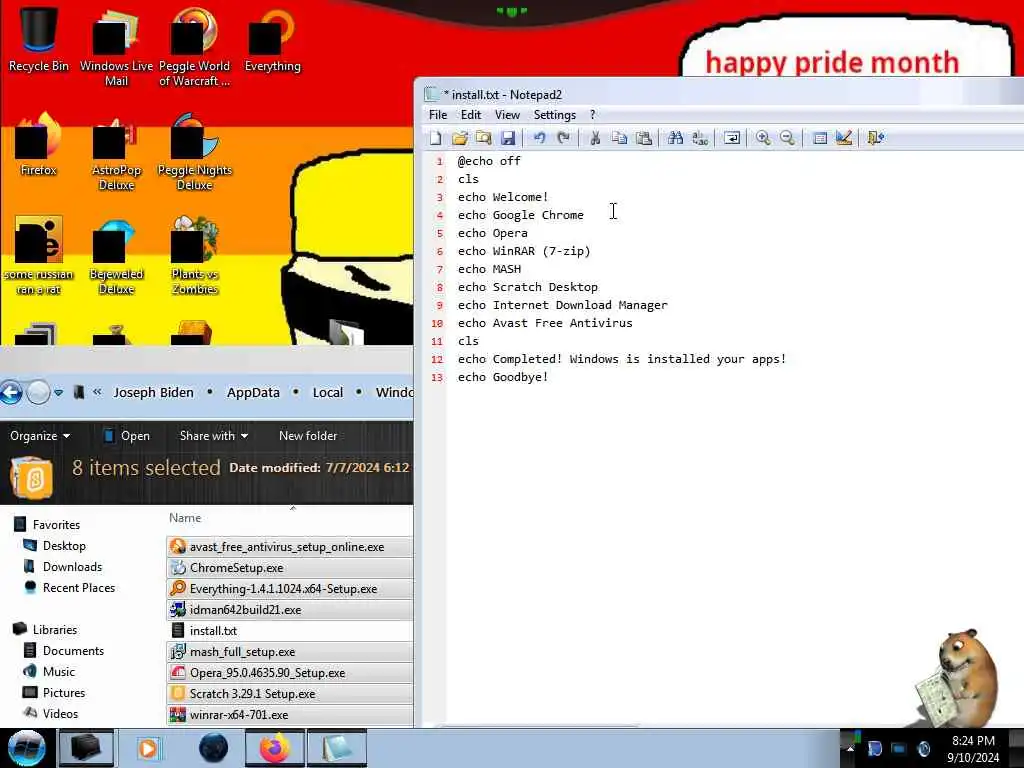Select the Peggle World of Warcraft shortcut
Viewport: 1024px width, 768px height.
pyautogui.click(x=195, y=47)
